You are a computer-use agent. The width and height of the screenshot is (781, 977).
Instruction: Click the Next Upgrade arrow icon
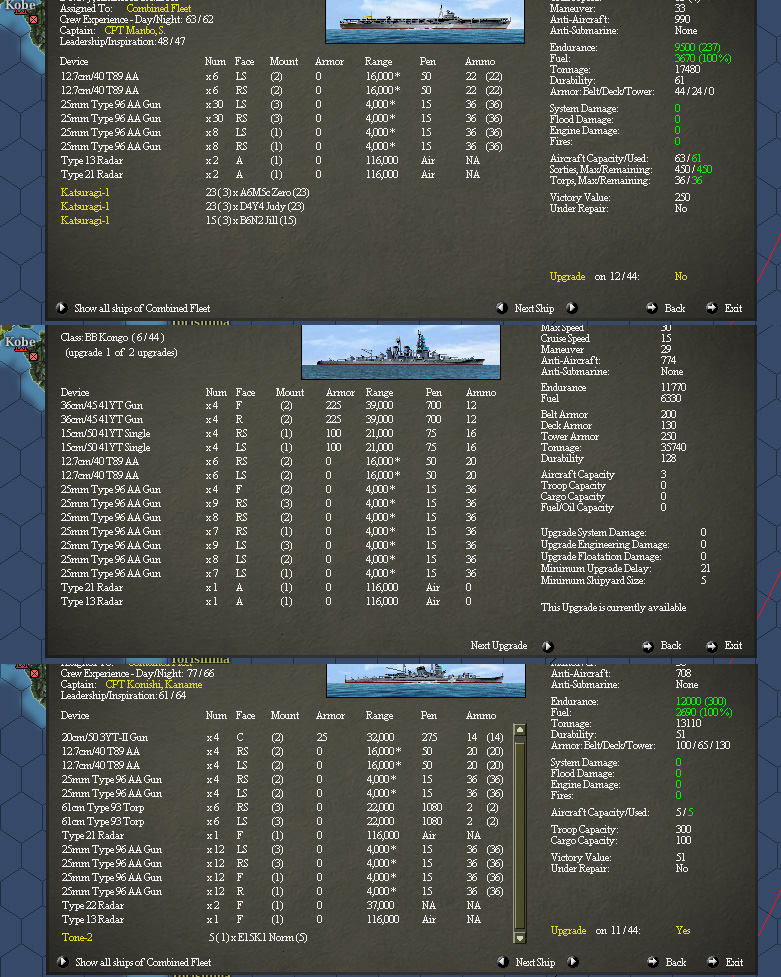coord(548,646)
